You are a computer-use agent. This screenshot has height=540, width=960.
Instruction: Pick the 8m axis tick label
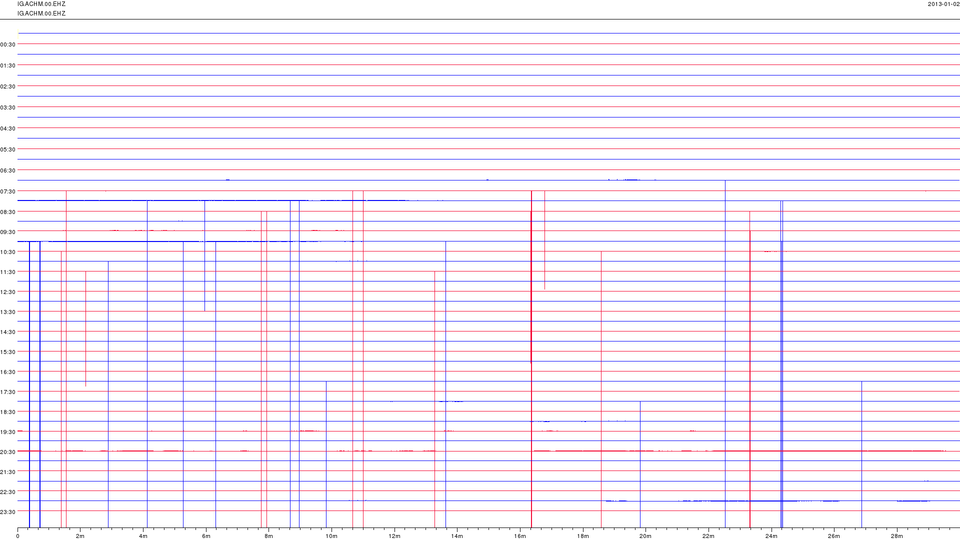click(269, 536)
